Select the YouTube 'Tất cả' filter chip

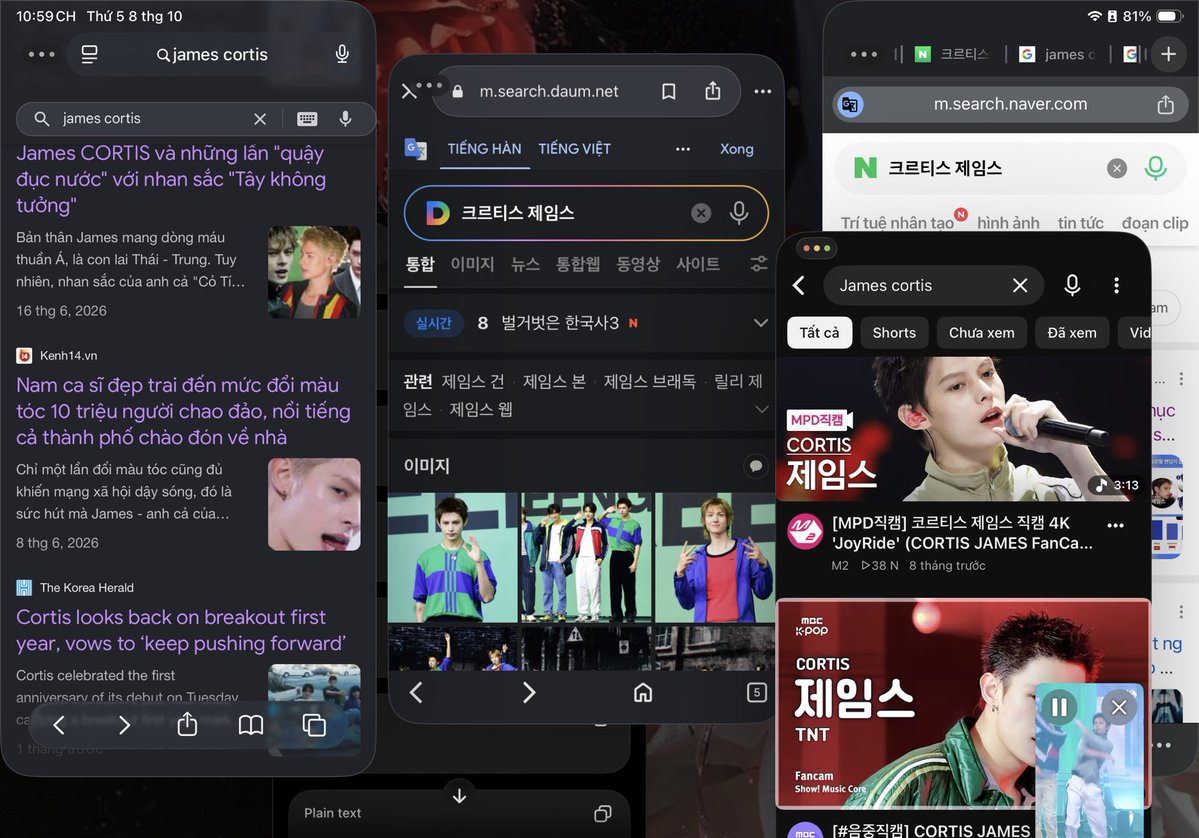click(x=819, y=333)
